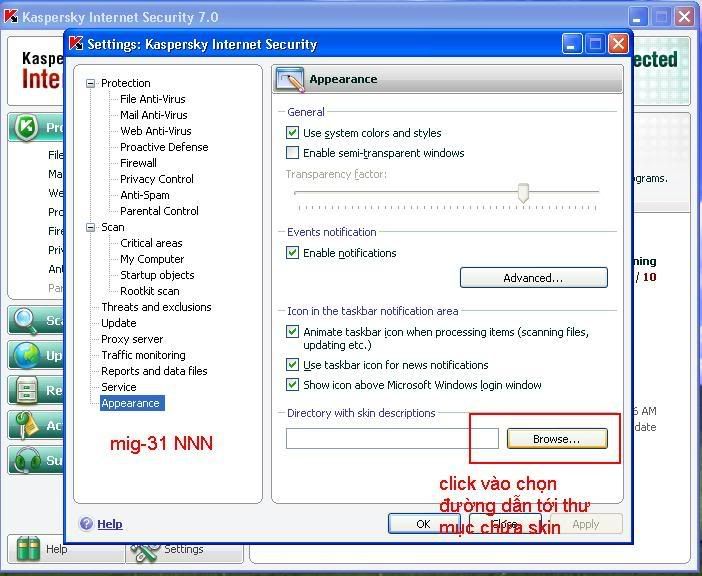The width and height of the screenshot is (702, 576).
Task: Click the Settings tools icon at bottom
Action: pyautogui.click(x=146, y=547)
